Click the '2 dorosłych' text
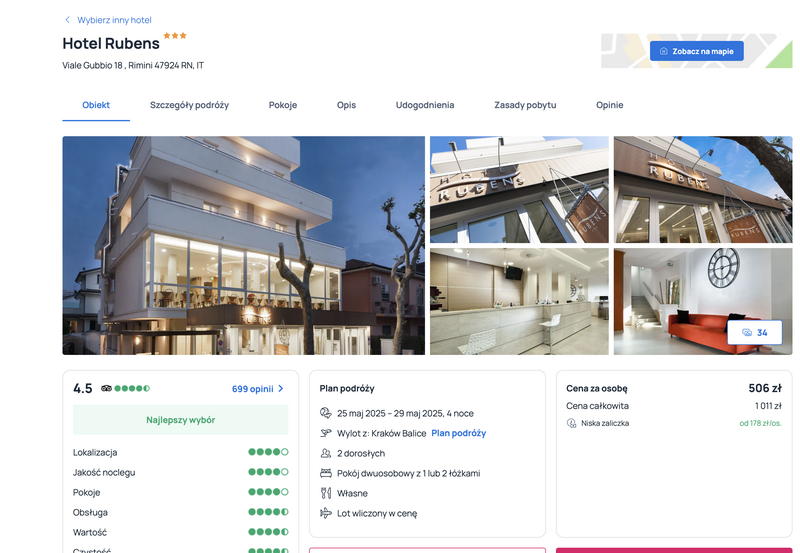Screen dimensions: 800x553 coord(361,454)
